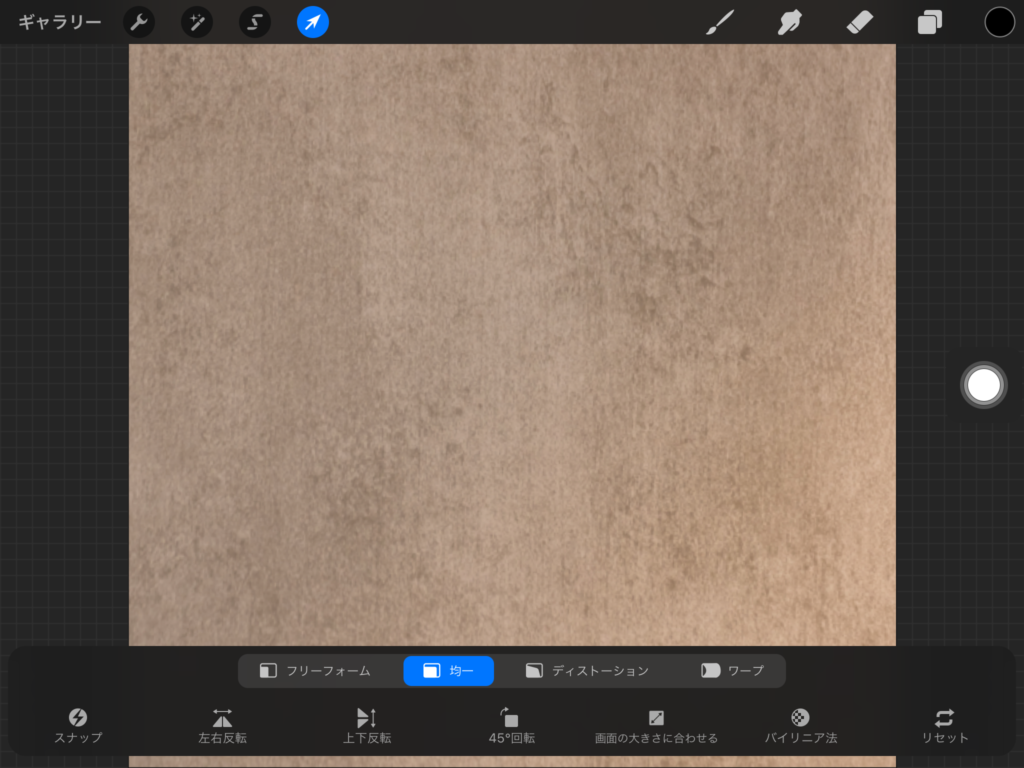Select the Smudge finger tool
1024x768 pixels.
[x=790, y=22]
